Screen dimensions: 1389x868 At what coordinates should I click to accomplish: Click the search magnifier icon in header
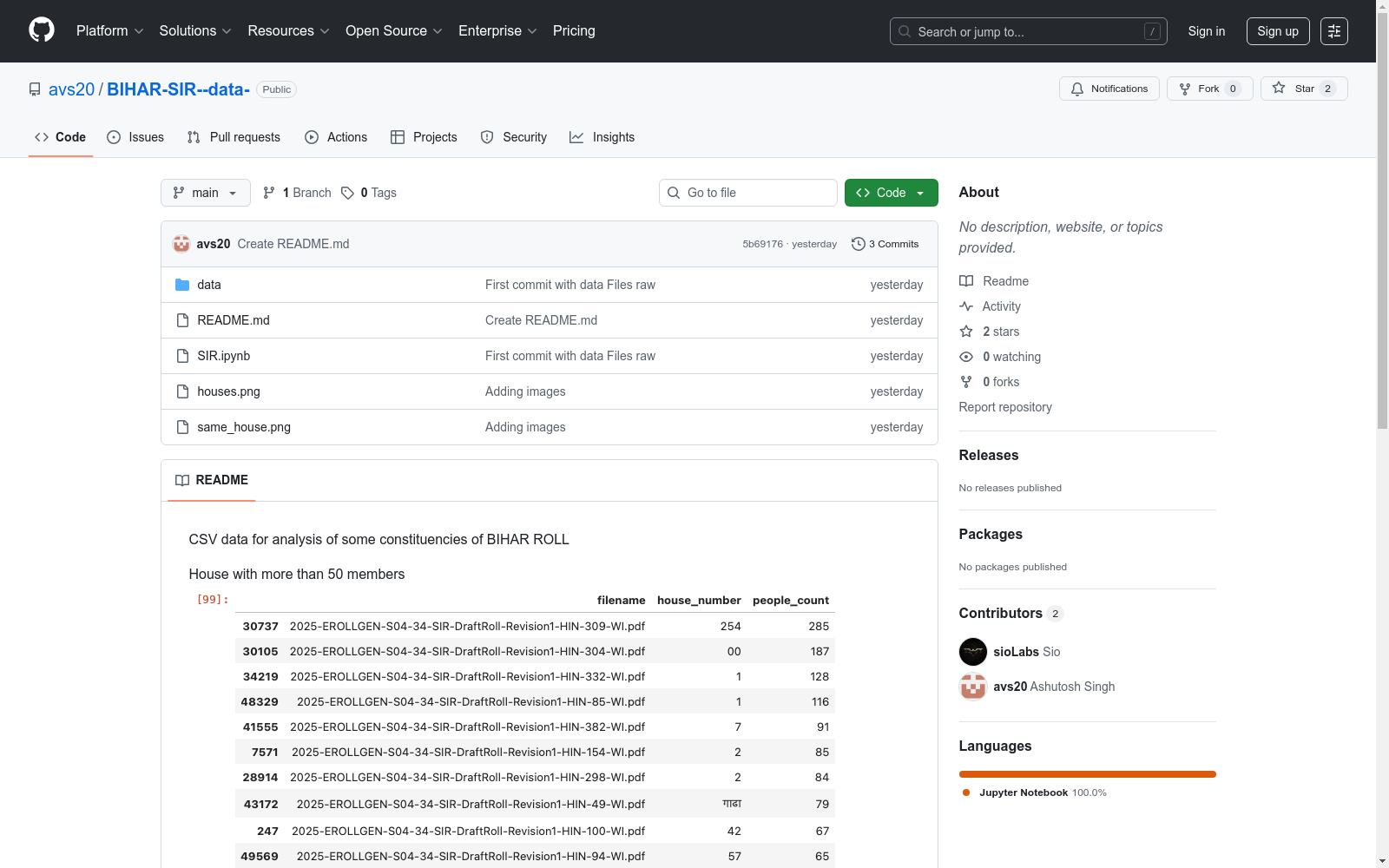[905, 31]
